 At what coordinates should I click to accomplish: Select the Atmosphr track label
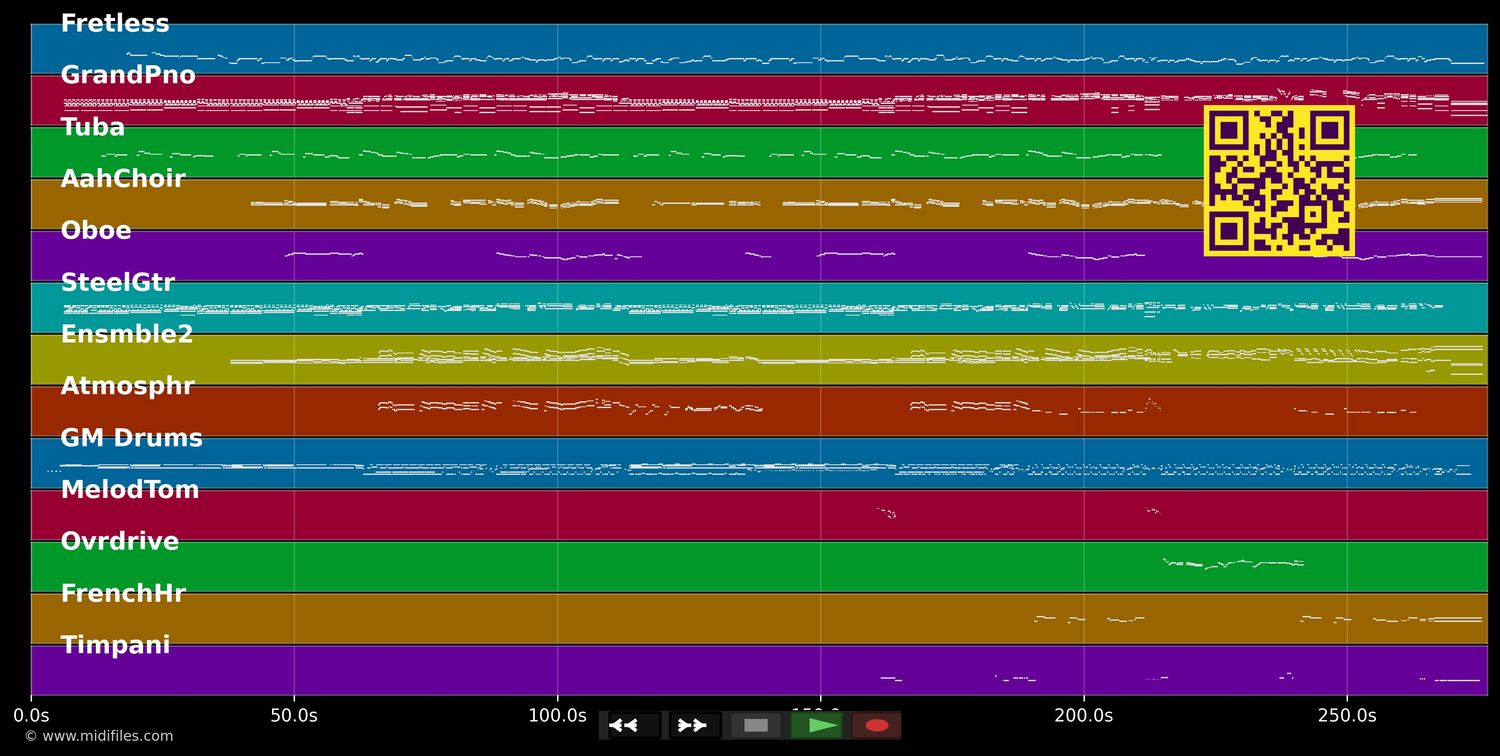(127, 387)
